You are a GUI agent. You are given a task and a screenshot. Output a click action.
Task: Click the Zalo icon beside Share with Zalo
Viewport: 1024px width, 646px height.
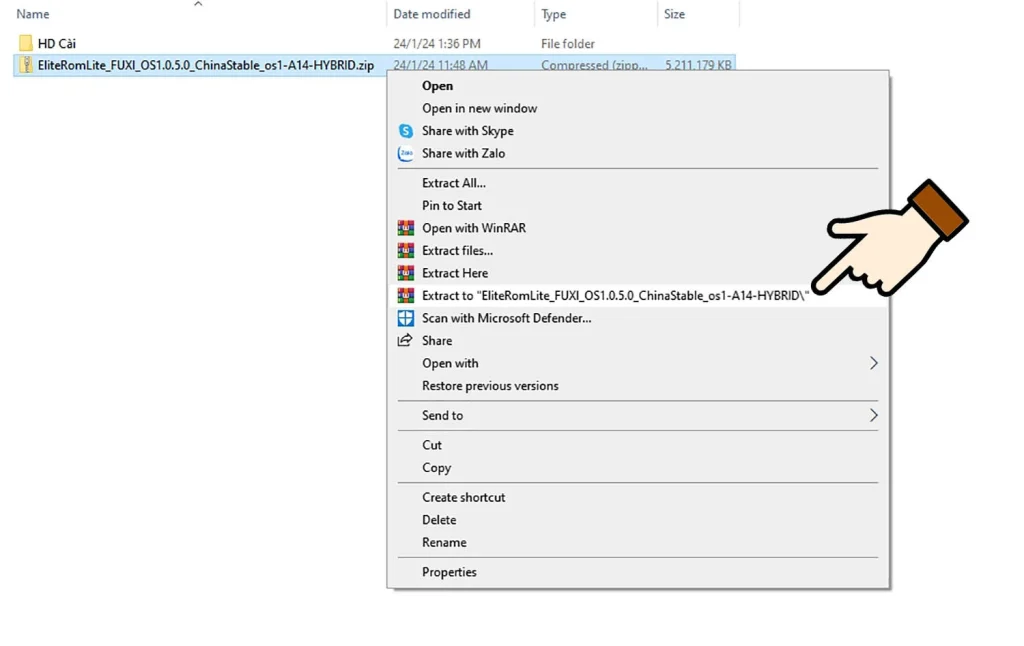point(405,154)
